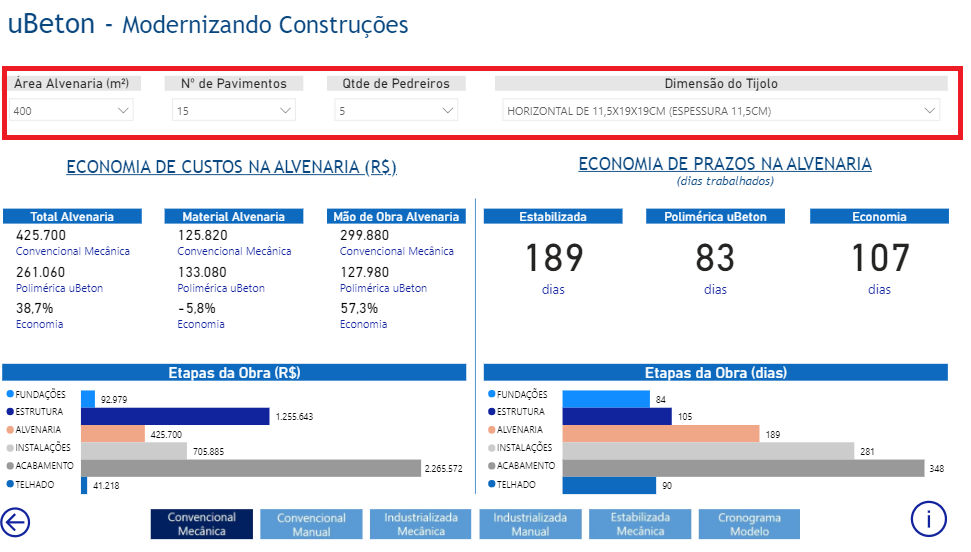
Task: Select the Instalações bar in days chart
Action: pos(708,451)
